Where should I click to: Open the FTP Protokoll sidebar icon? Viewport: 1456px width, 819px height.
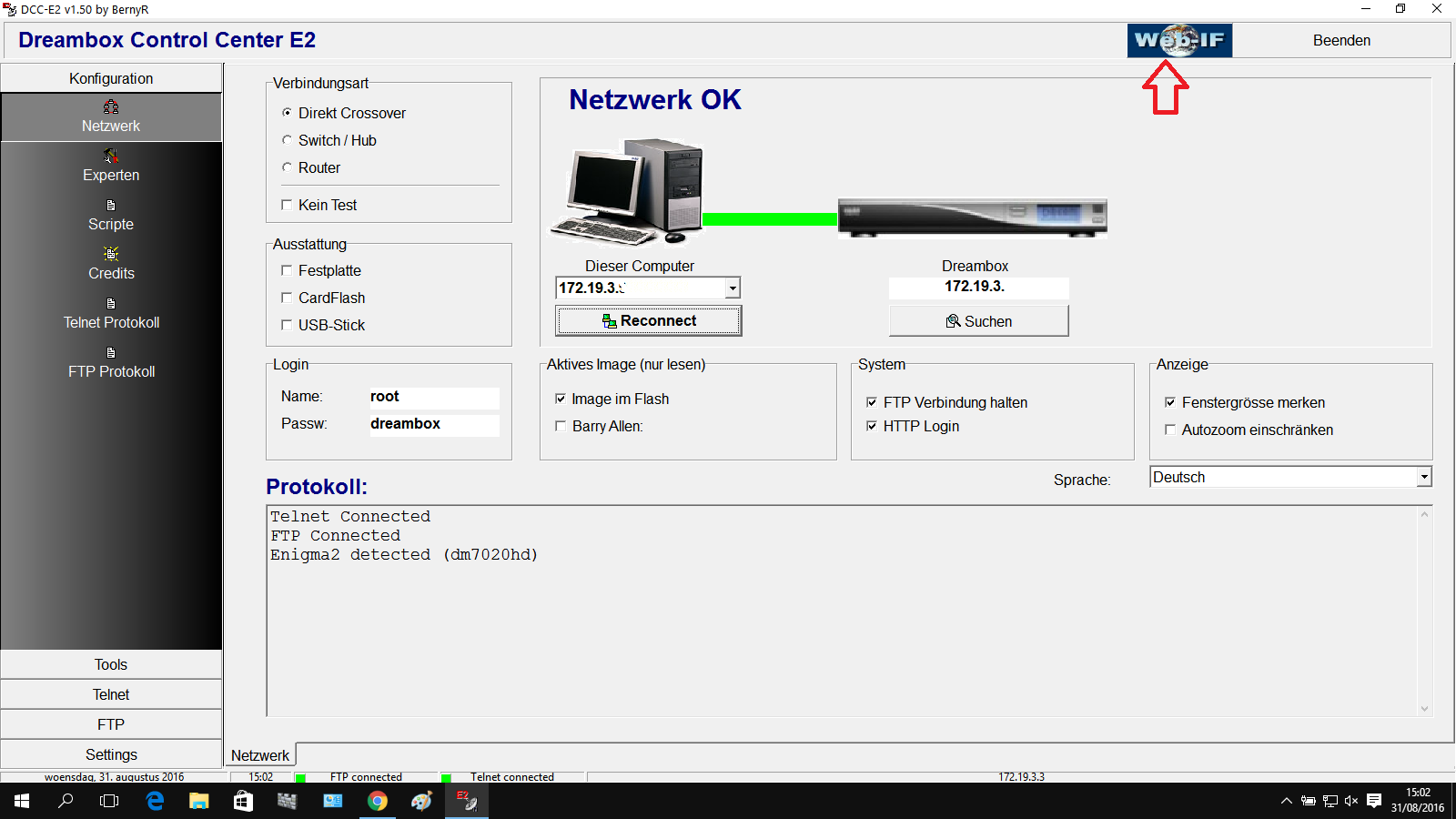111,353
